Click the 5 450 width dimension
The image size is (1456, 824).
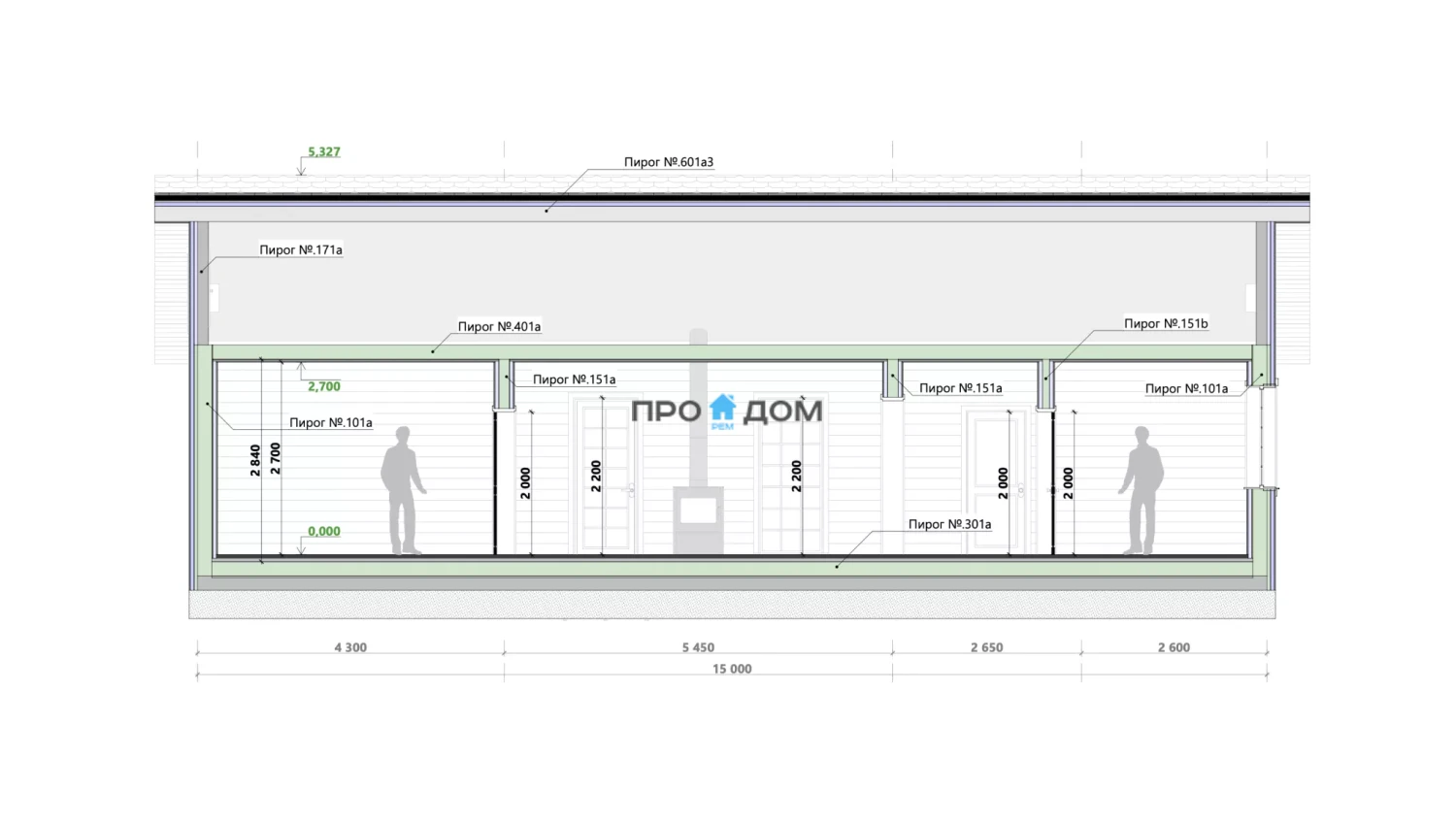698,647
